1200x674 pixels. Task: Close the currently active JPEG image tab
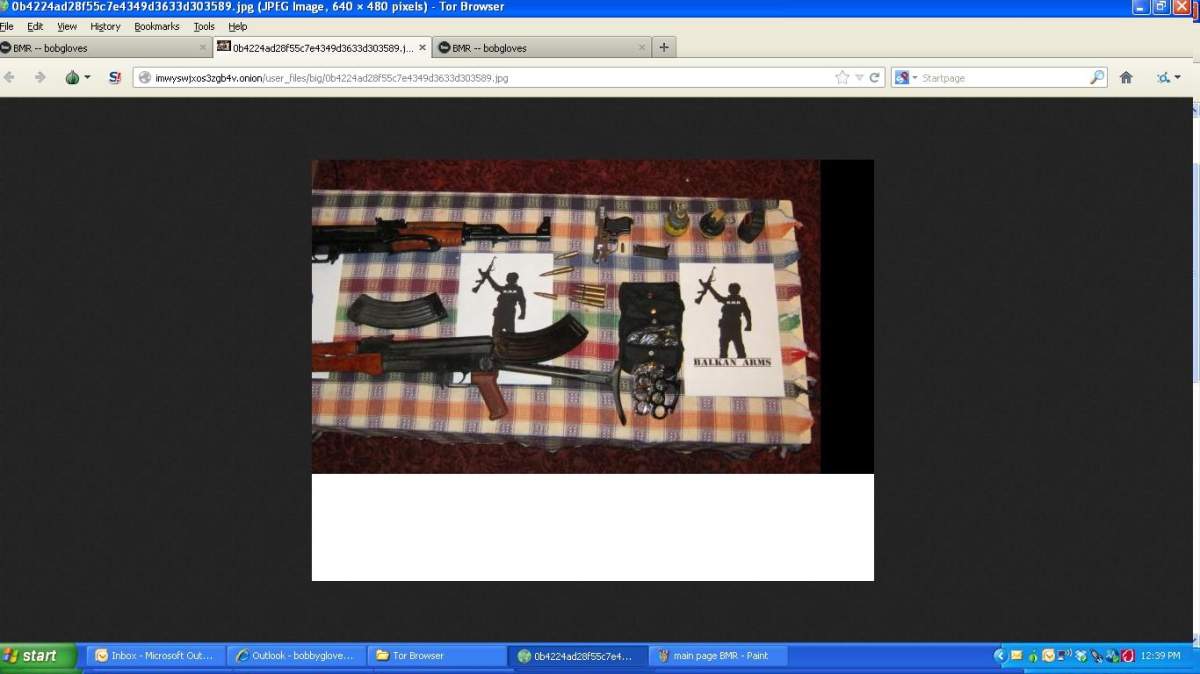click(422, 47)
